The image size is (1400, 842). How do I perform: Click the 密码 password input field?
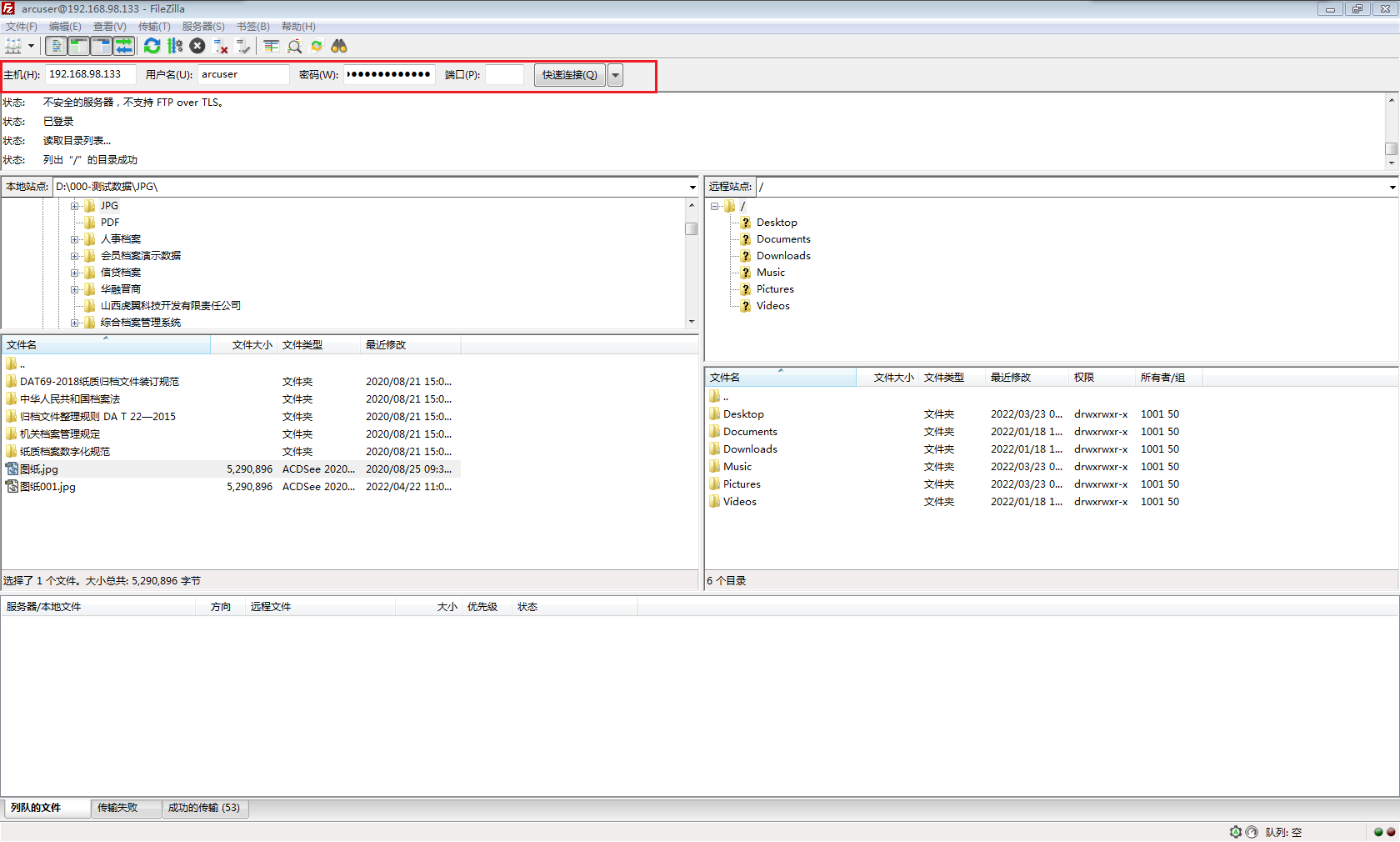tap(389, 75)
